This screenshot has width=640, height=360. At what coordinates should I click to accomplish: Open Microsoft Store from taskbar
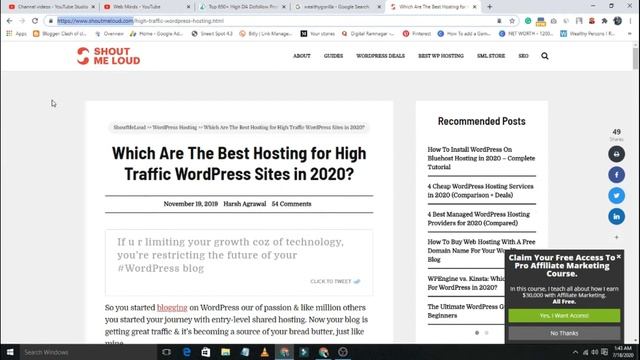click(206, 352)
